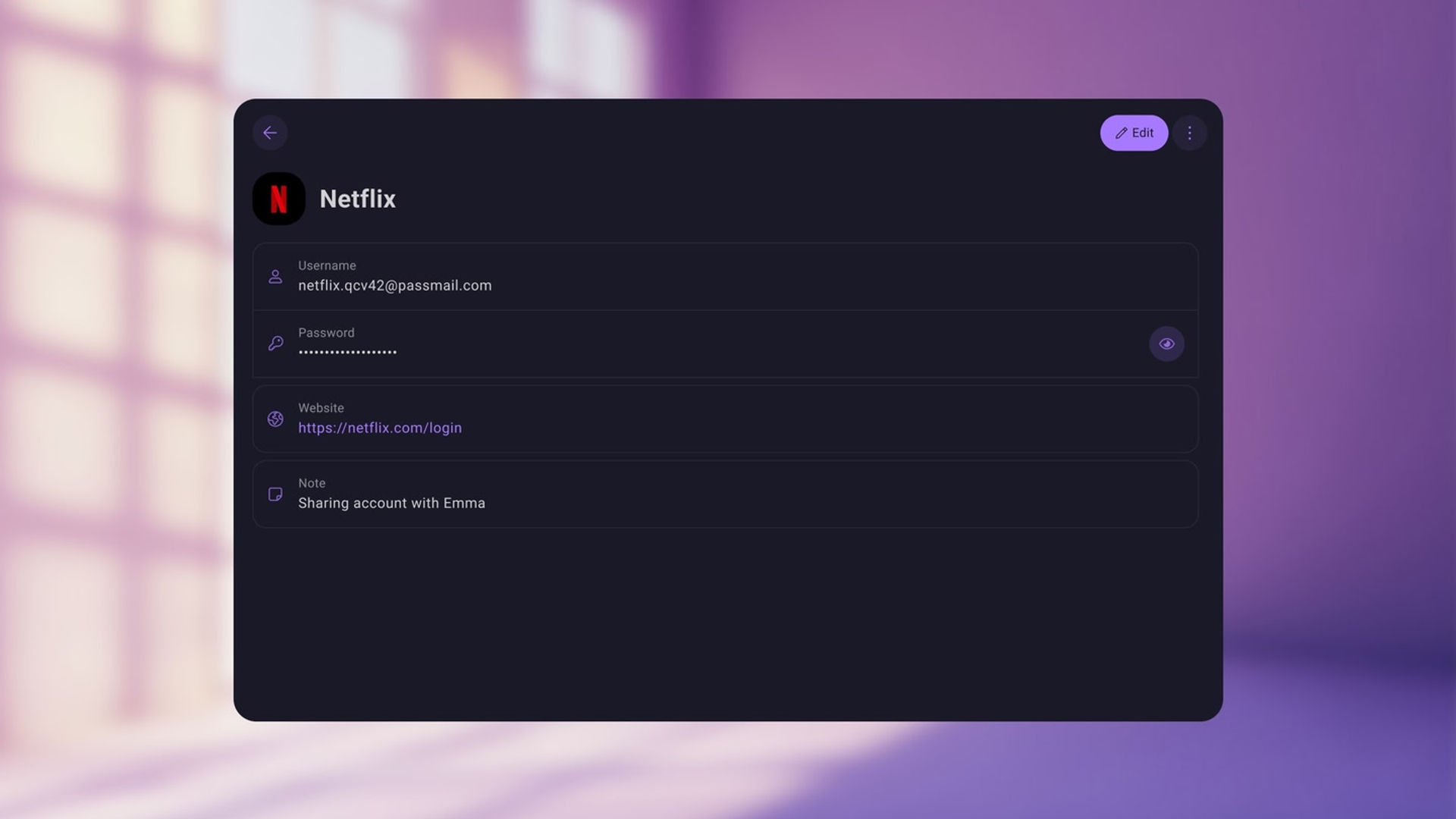This screenshot has width=1456, height=819.
Task: Click the masked password dots
Action: (x=347, y=352)
